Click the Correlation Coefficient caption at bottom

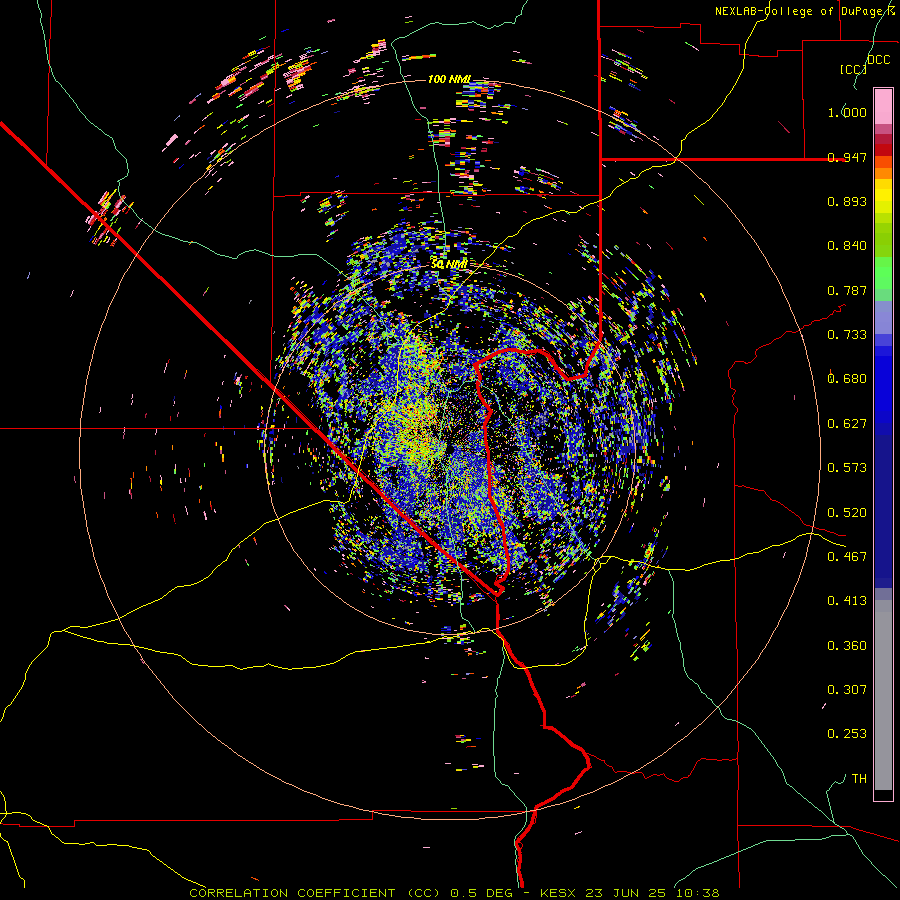coord(454,893)
